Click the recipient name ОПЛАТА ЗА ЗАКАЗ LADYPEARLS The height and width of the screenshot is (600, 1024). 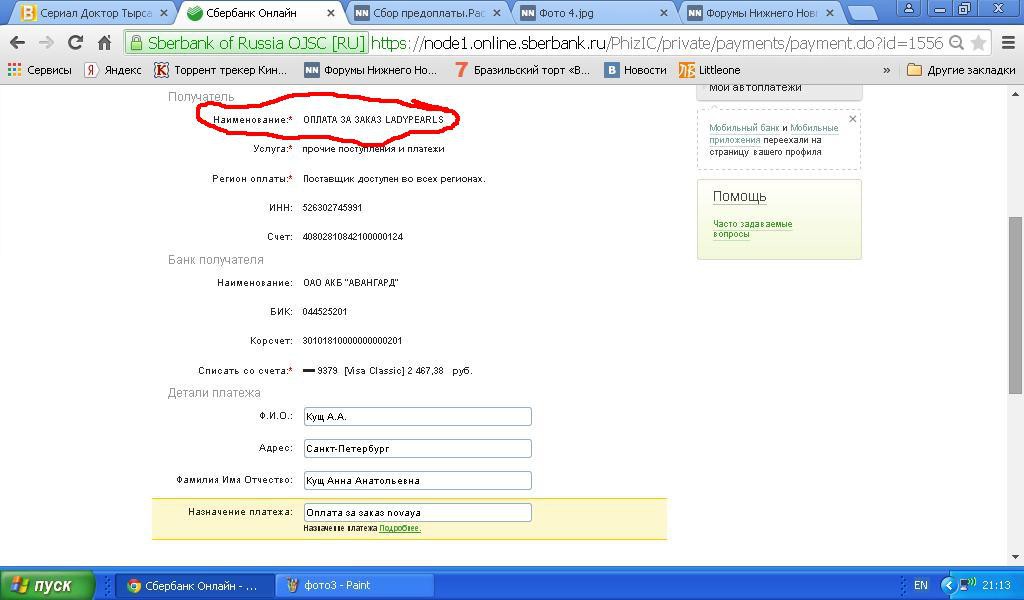[x=373, y=119]
